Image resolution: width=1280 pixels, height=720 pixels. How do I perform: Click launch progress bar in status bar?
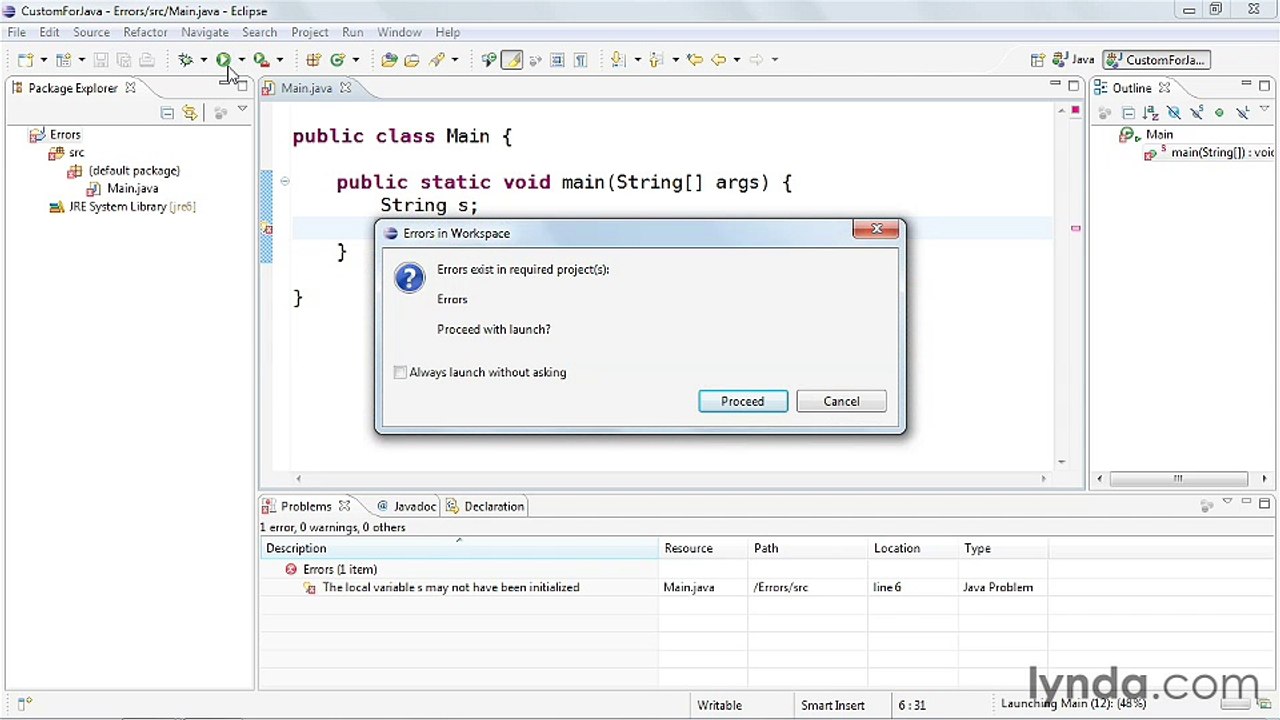[1236, 704]
